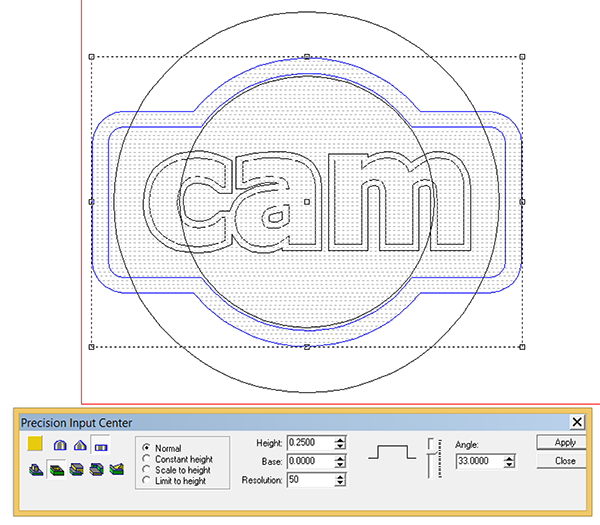Viewport: 600px width, 525px height.
Task: Click the third relief mode icon in bottom row
Action: click(x=77, y=469)
